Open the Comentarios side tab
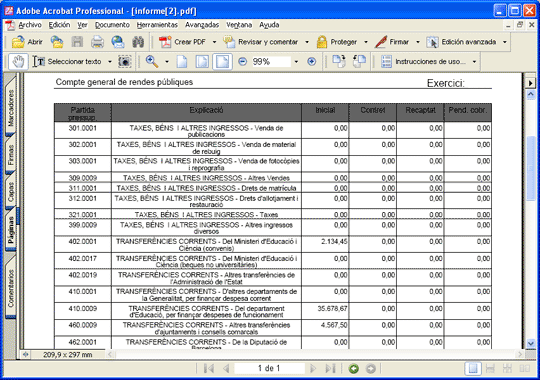 click(x=11, y=288)
